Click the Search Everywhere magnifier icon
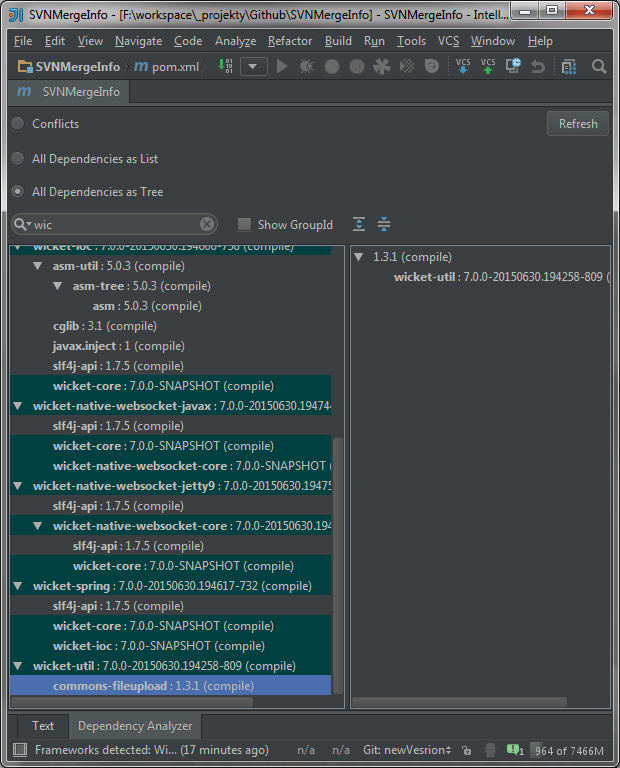The width and height of the screenshot is (620, 768). point(599,66)
